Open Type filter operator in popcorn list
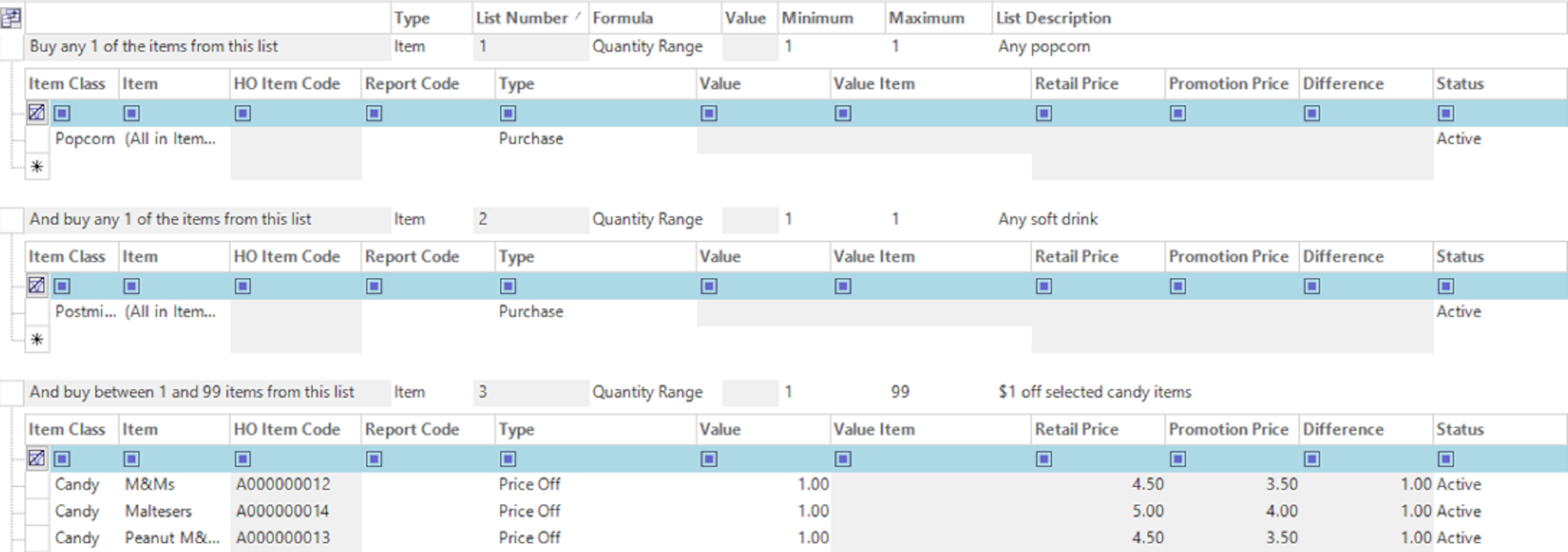This screenshot has height=552, width=1568. point(508,113)
